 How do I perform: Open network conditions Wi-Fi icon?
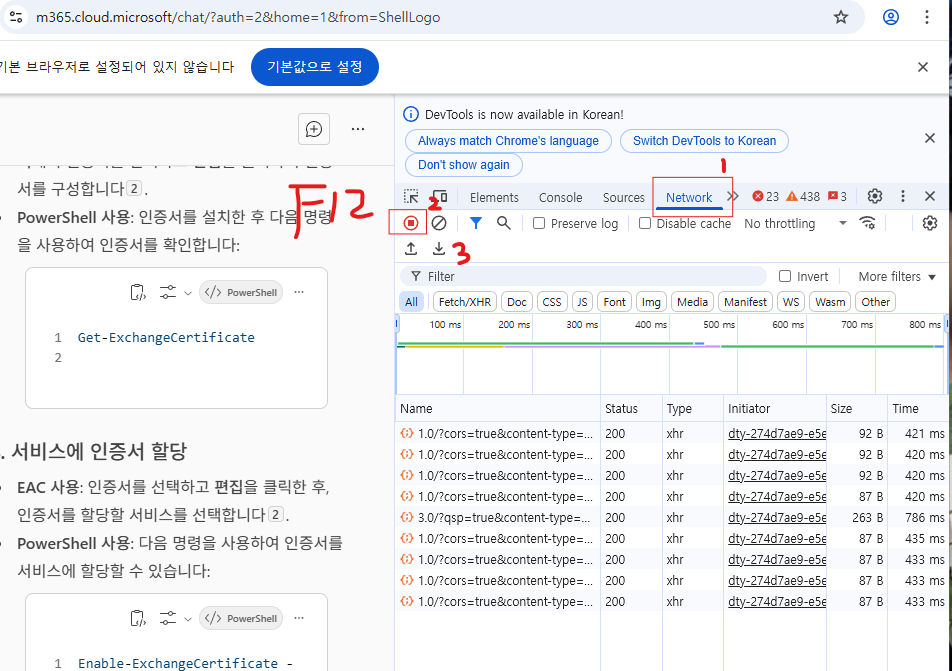868,223
